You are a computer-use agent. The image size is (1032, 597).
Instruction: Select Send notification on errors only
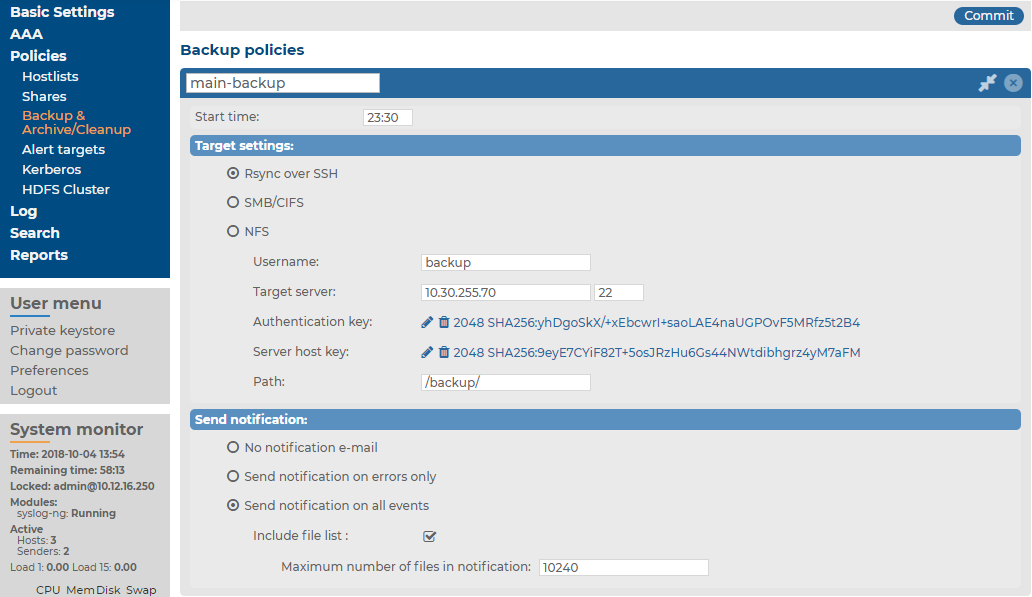233,477
